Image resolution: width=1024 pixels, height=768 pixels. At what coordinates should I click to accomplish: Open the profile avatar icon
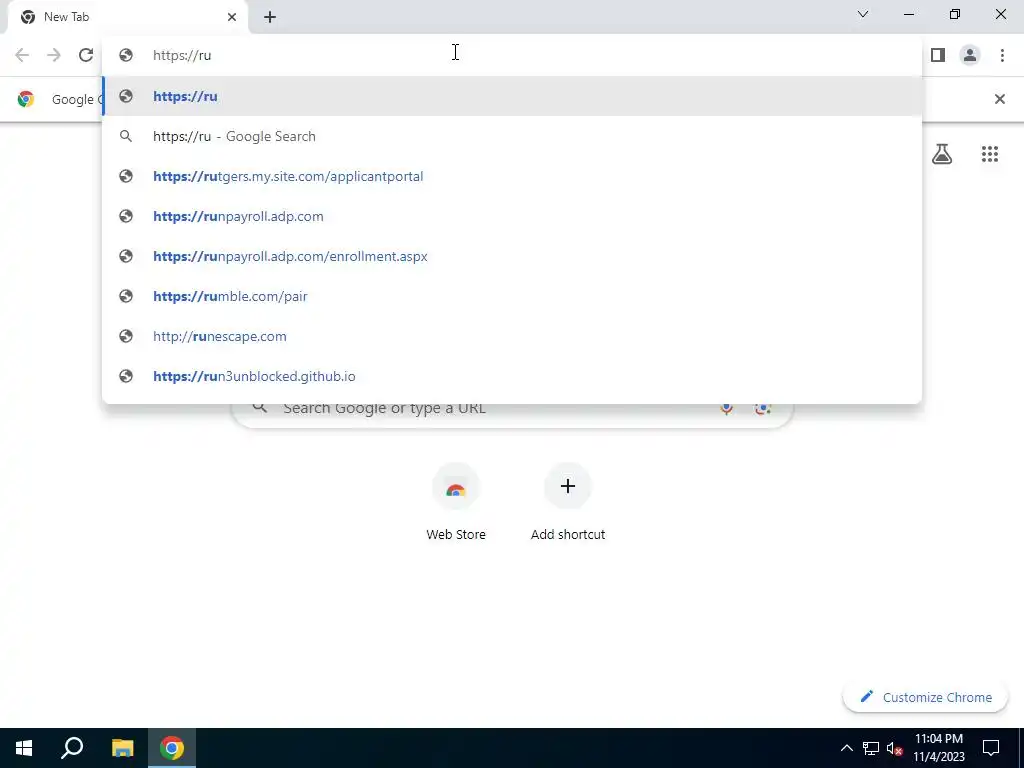click(x=970, y=55)
